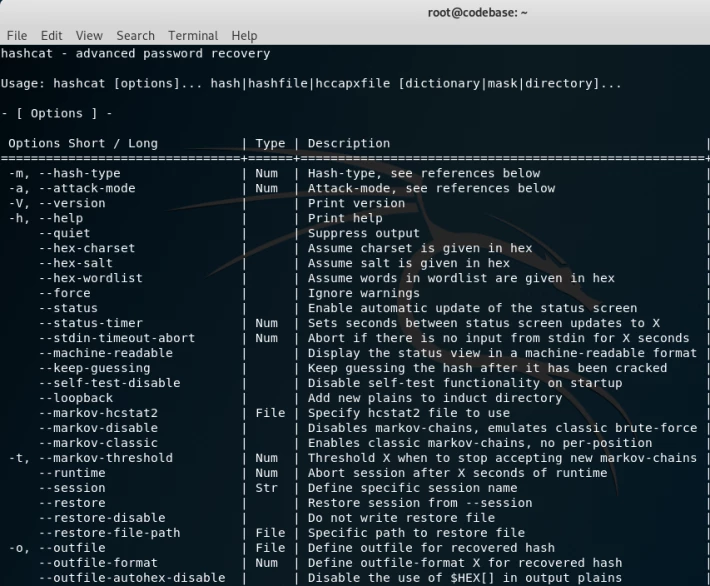The image size is (710, 586).
Task: Click the '--hex-wordlist' option
Action: 91,278
